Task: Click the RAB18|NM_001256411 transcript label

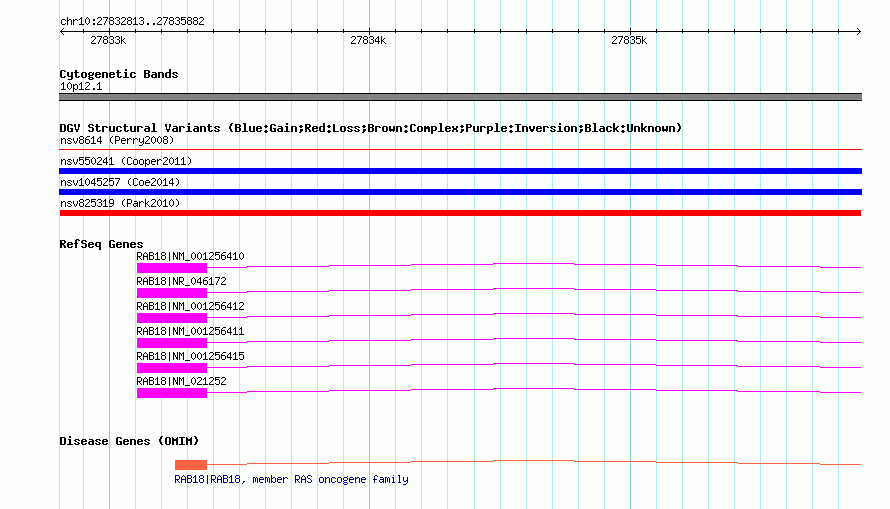Action: (x=190, y=331)
